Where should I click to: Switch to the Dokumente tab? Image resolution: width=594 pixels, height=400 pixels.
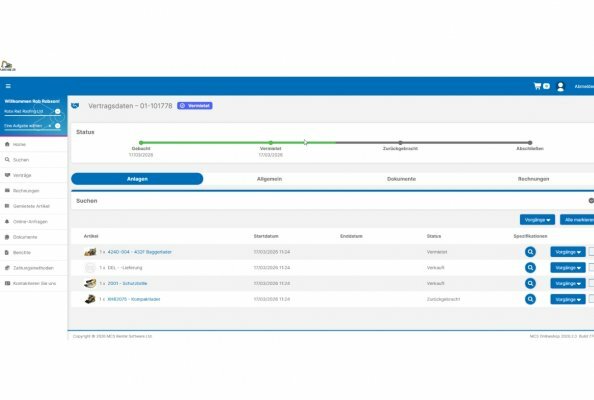(402, 179)
